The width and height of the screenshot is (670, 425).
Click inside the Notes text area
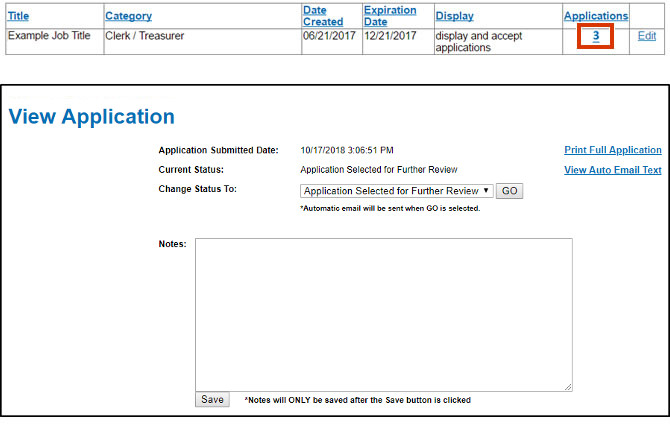pos(383,314)
